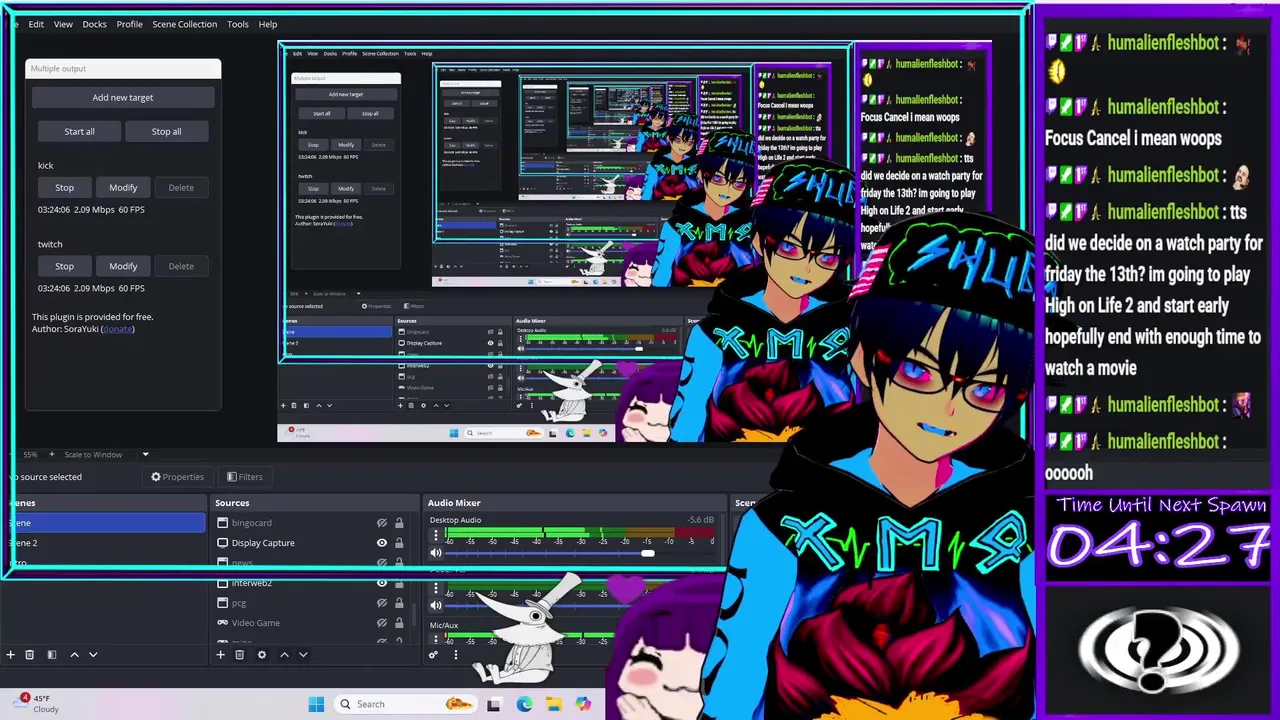Open source properties gear in Sources toolbar
This screenshot has width=1280, height=720.
pos(262,655)
